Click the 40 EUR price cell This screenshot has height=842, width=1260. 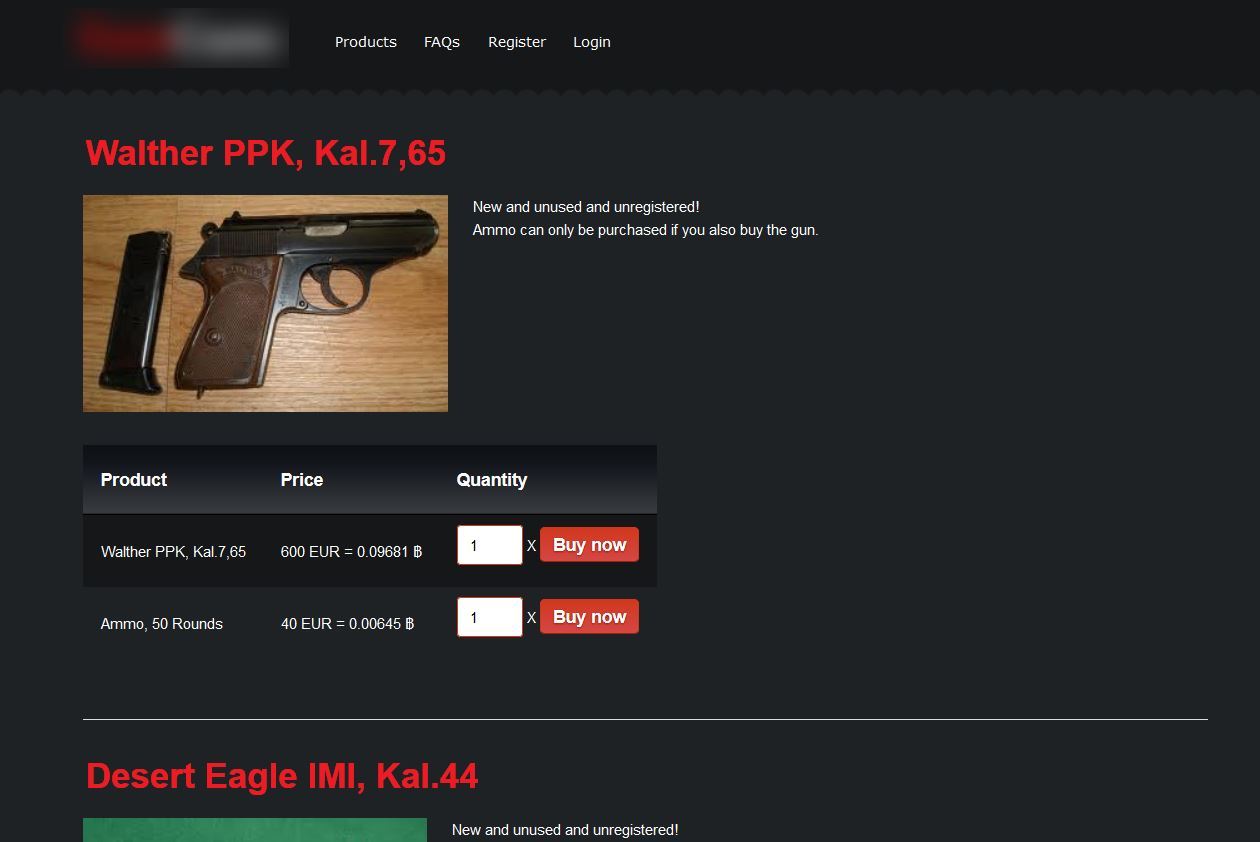coord(347,624)
